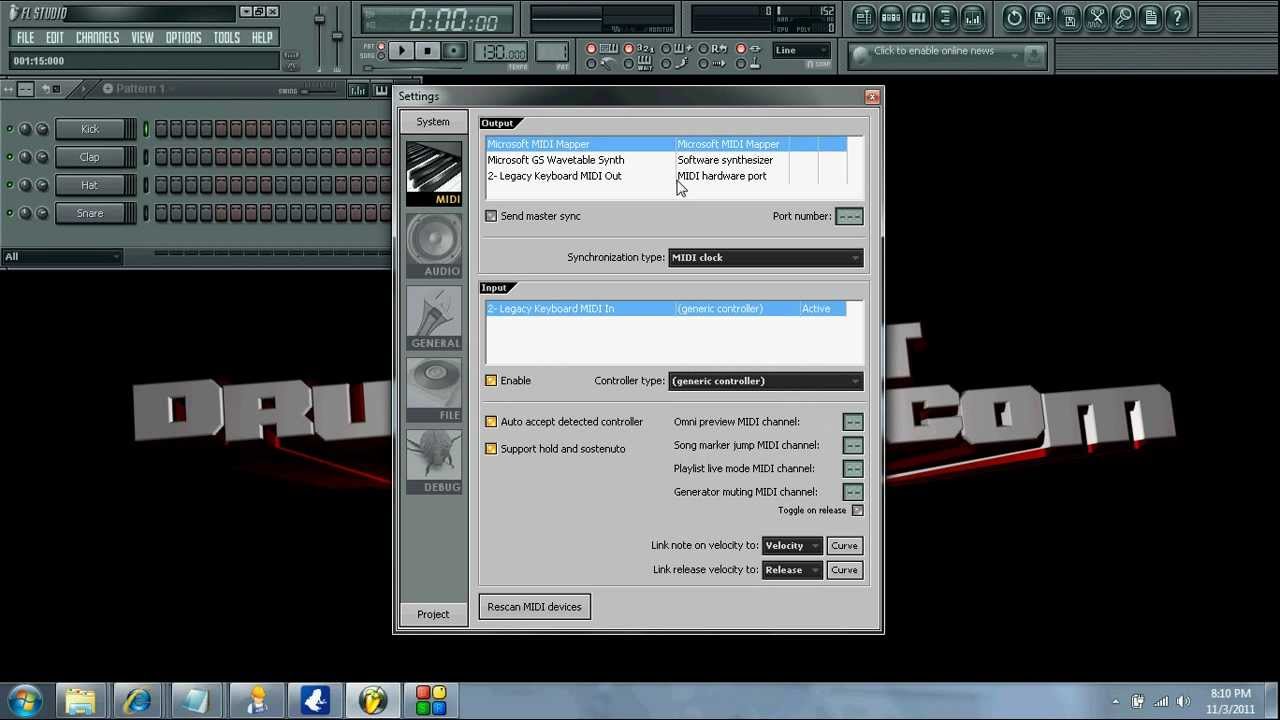Open the help question-mark icon
This screenshot has width=1280, height=720.
click(1177, 18)
